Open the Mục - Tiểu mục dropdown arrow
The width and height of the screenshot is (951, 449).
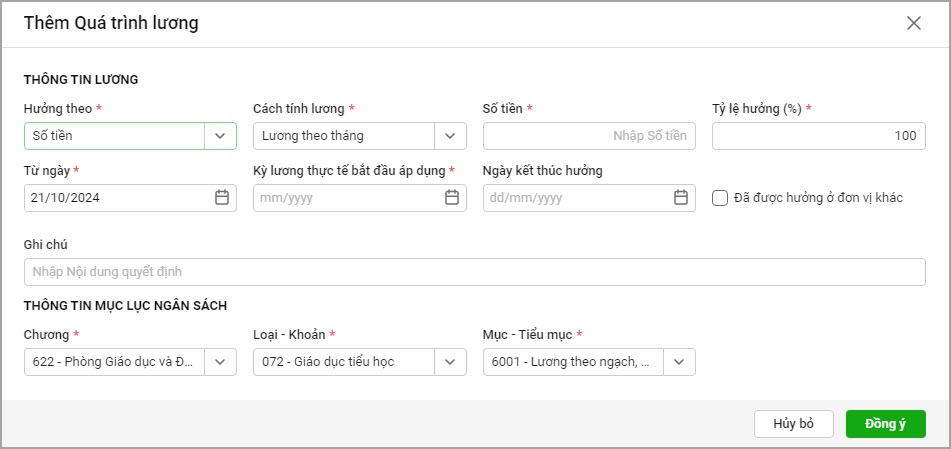[680, 362]
